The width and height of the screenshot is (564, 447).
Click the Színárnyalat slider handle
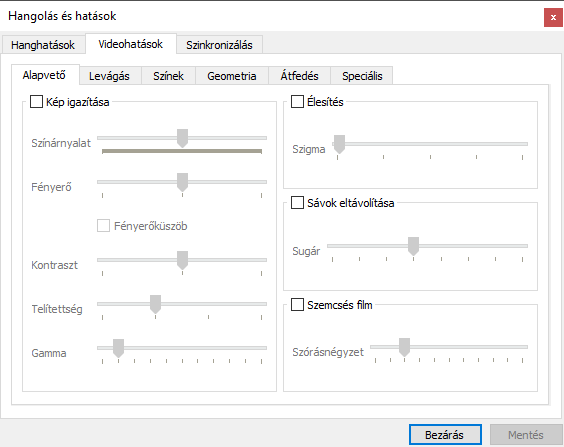coord(182,138)
